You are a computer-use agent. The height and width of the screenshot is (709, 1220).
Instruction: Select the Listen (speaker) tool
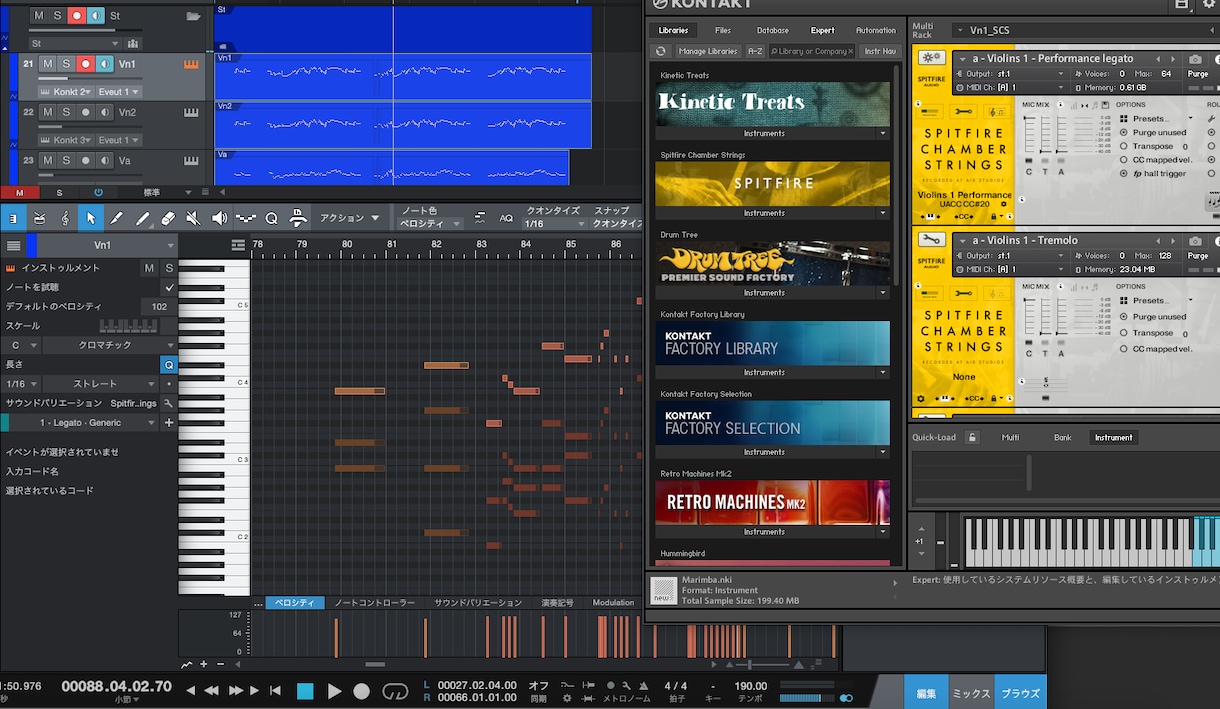(219, 218)
